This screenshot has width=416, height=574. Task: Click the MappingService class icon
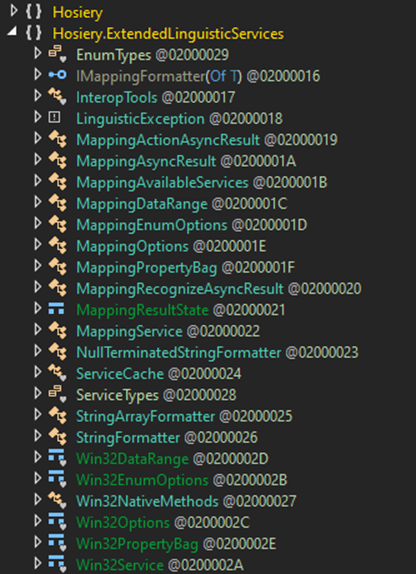coord(57,331)
